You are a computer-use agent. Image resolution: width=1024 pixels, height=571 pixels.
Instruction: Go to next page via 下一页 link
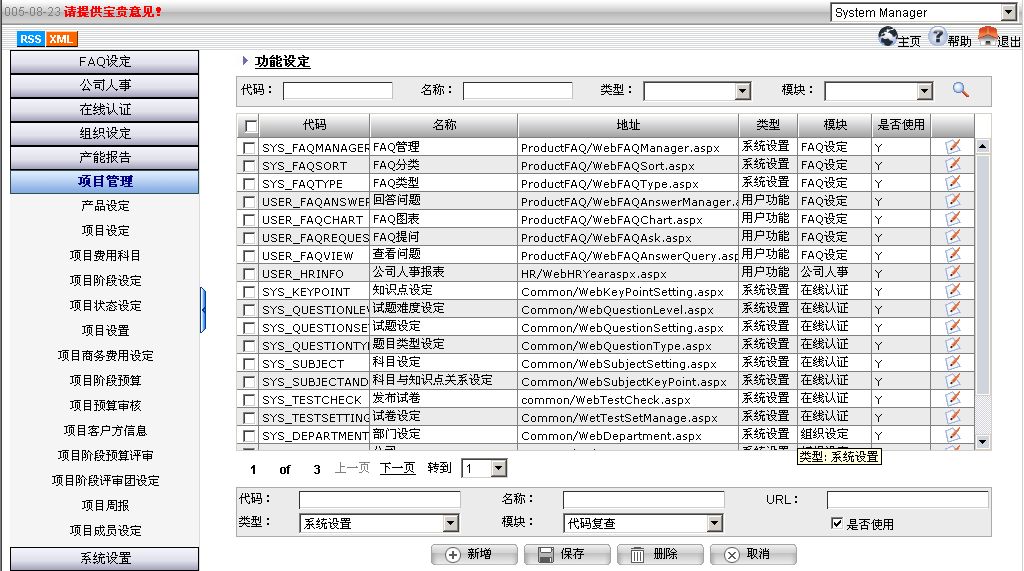click(397, 468)
